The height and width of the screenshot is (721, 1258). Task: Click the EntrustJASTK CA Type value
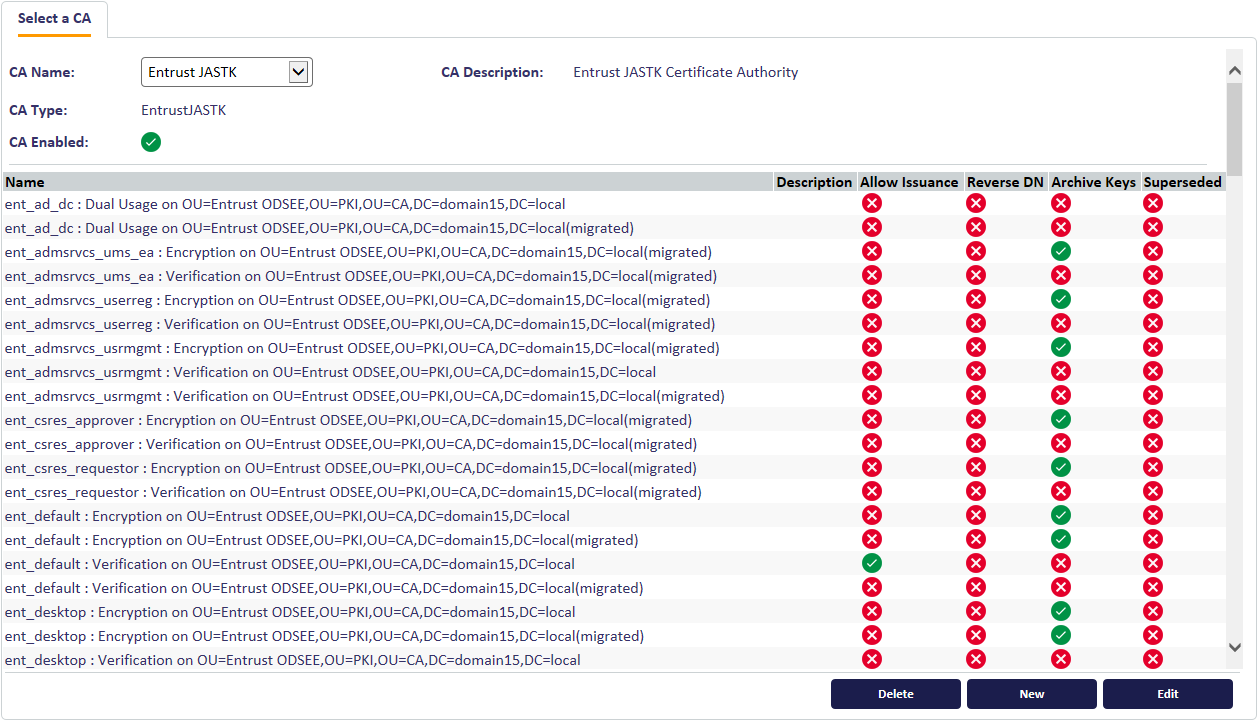click(x=184, y=110)
